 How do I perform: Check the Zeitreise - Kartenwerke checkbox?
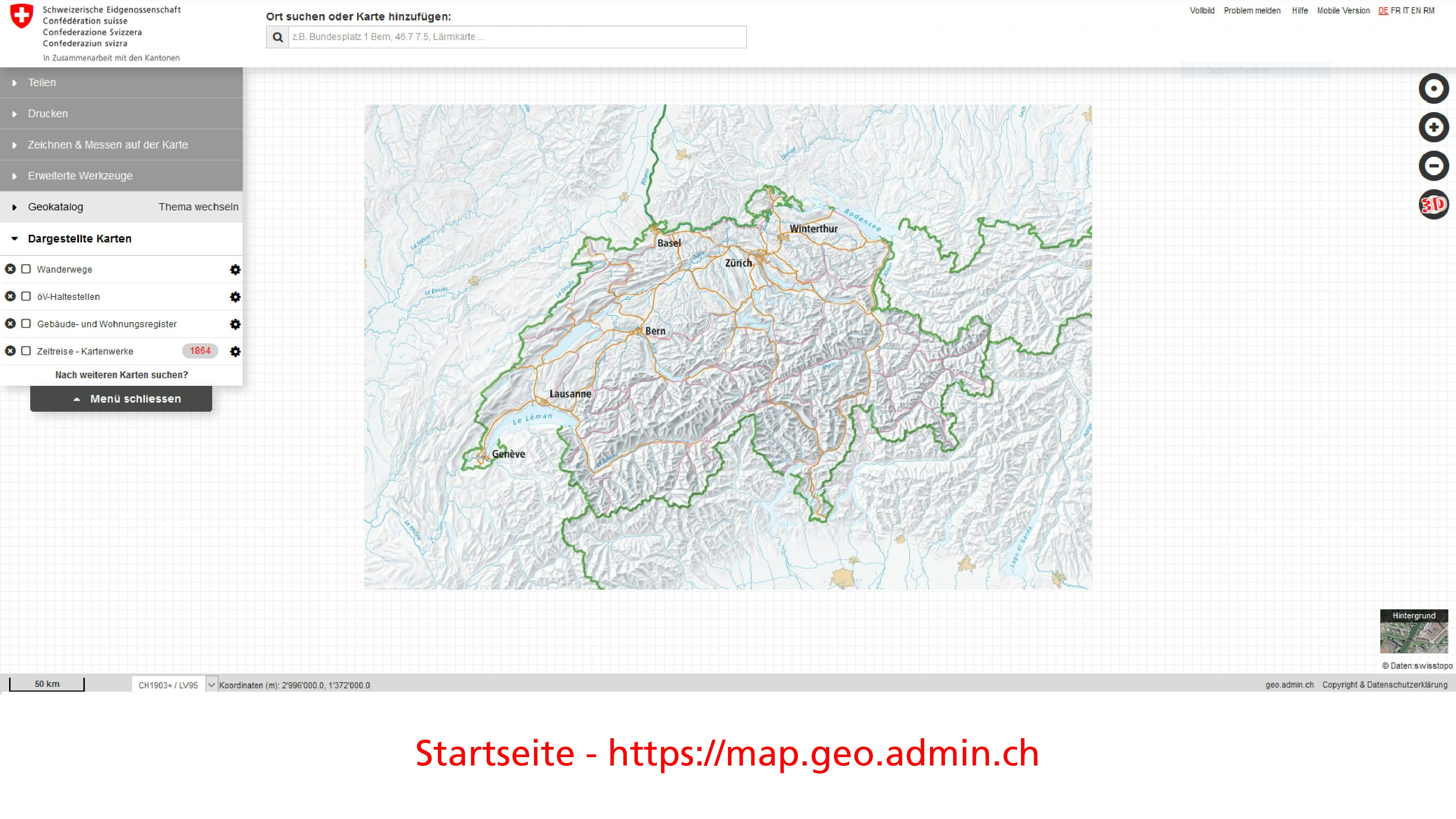(26, 351)
